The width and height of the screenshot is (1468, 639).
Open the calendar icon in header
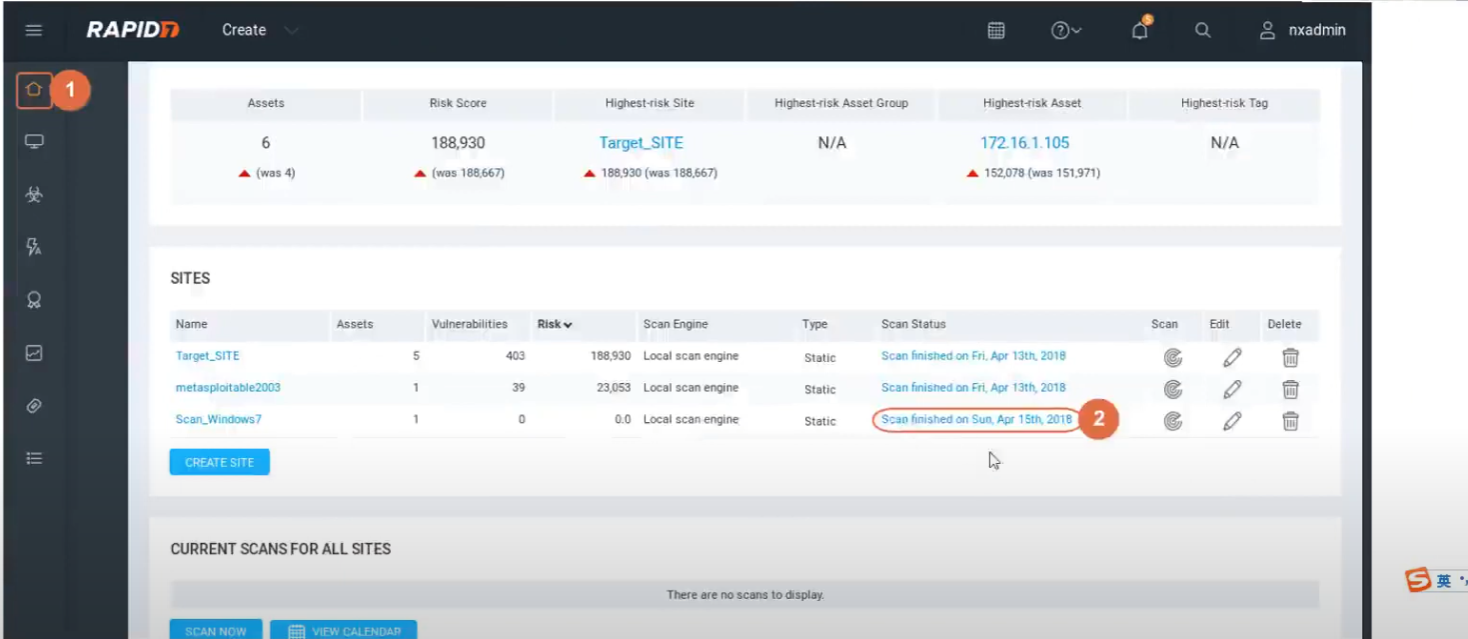996,31
